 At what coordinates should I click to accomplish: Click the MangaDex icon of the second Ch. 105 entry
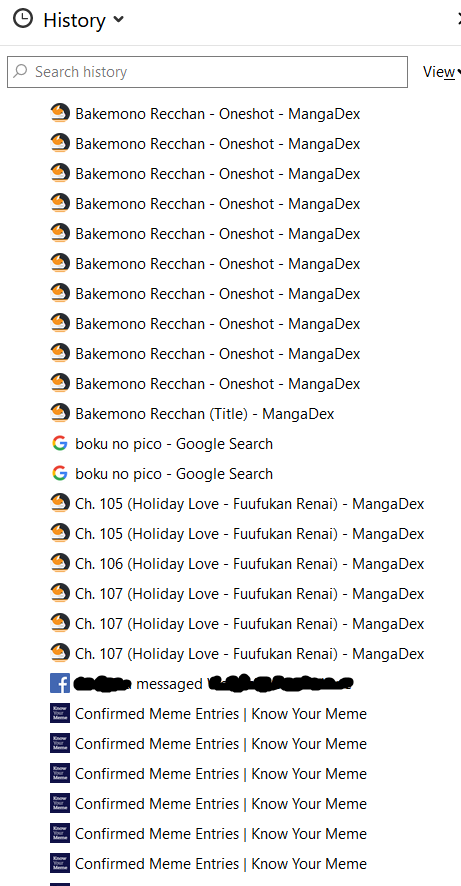click(60, 533)
